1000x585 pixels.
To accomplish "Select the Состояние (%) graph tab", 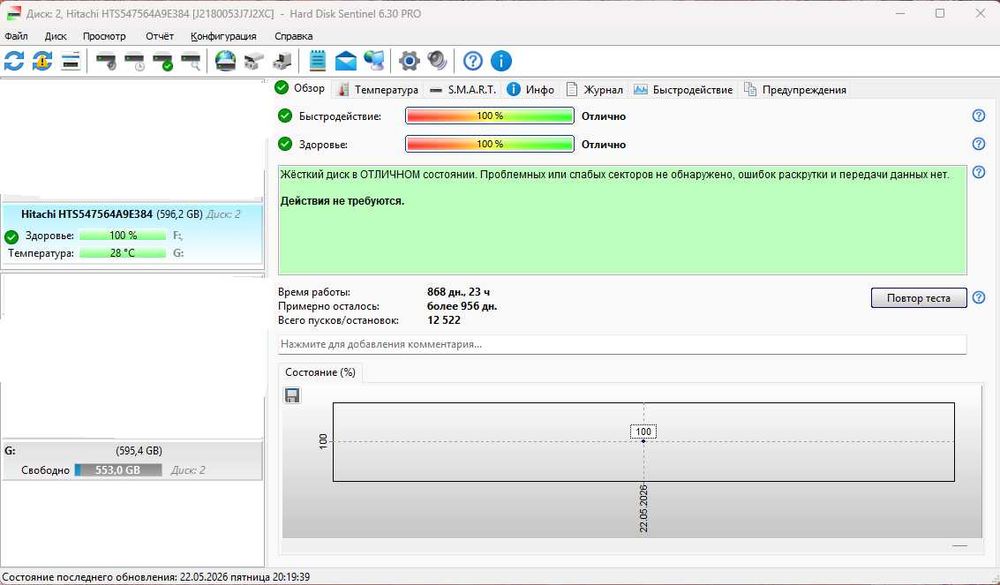I will click(x=320, y=372).
